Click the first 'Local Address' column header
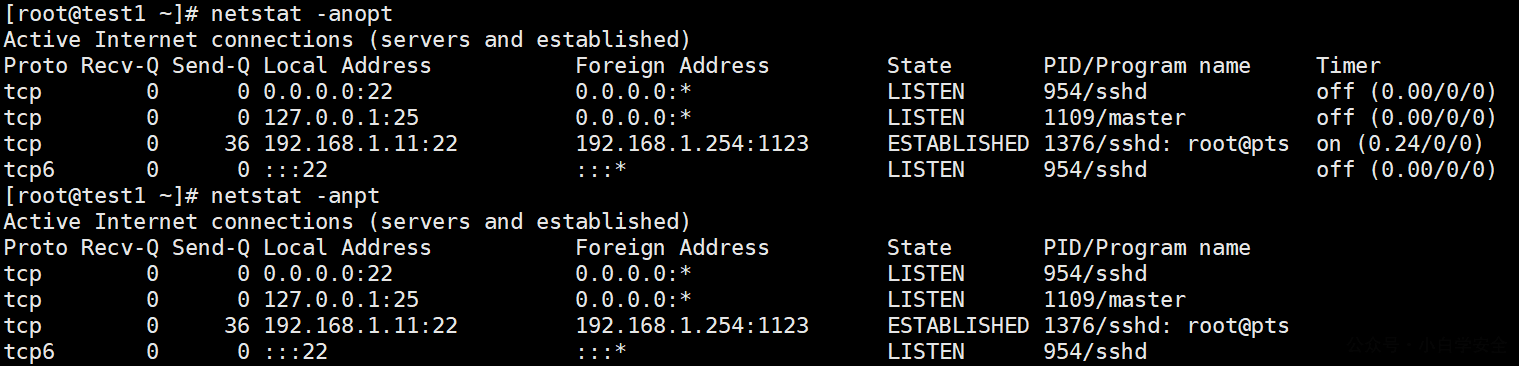 [x=347, y=66]
